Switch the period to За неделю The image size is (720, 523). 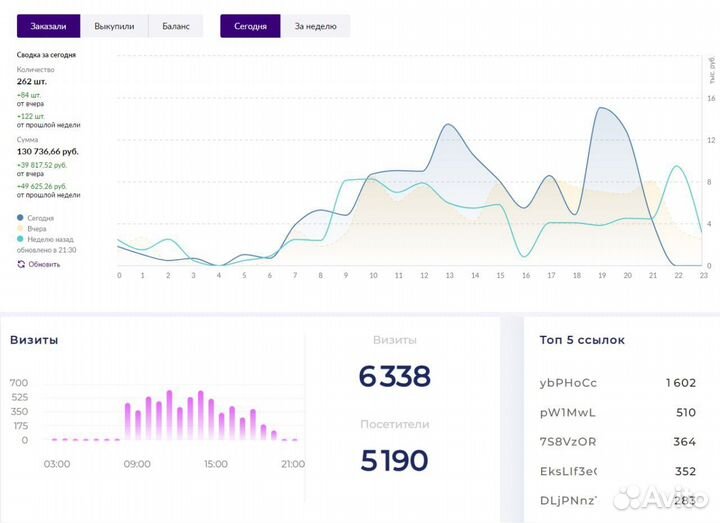(315, 26)
